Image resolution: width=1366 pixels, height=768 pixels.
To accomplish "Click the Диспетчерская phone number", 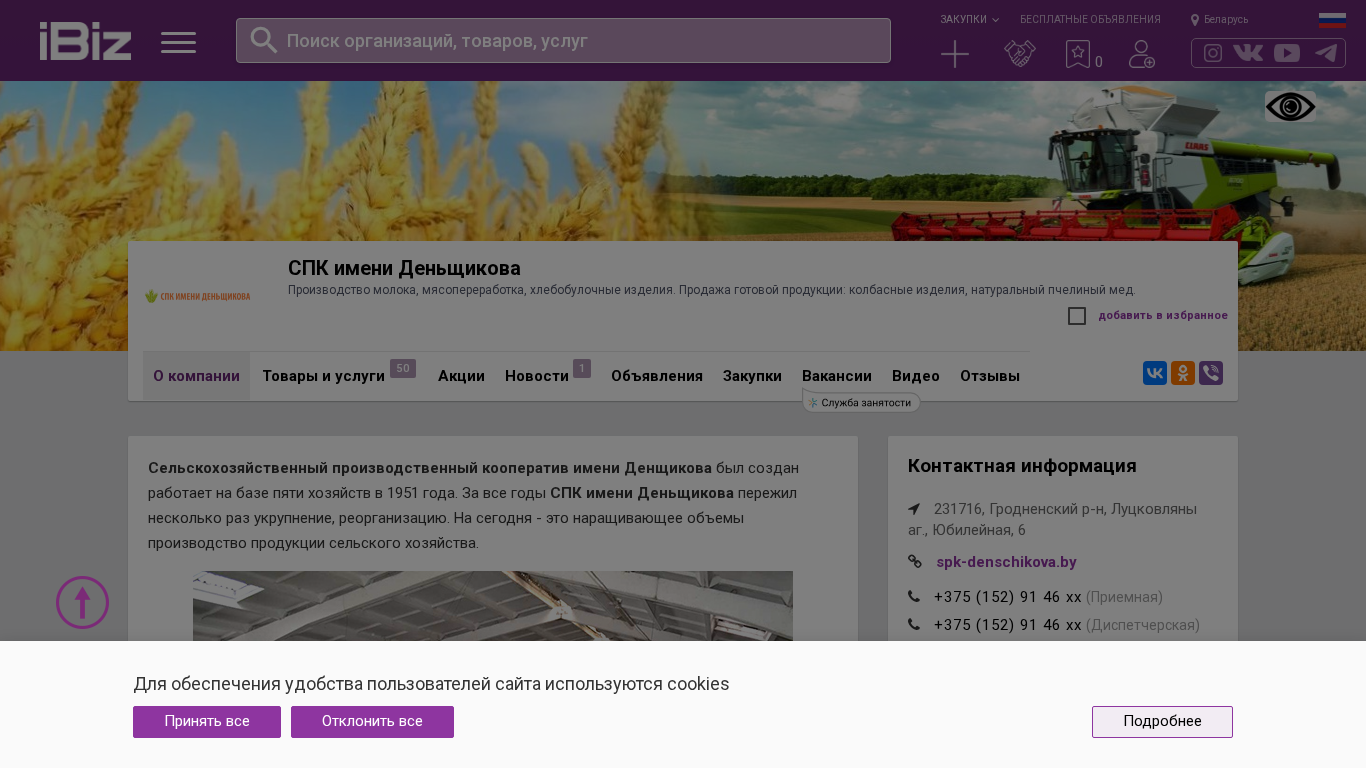I will (1008, 625).
